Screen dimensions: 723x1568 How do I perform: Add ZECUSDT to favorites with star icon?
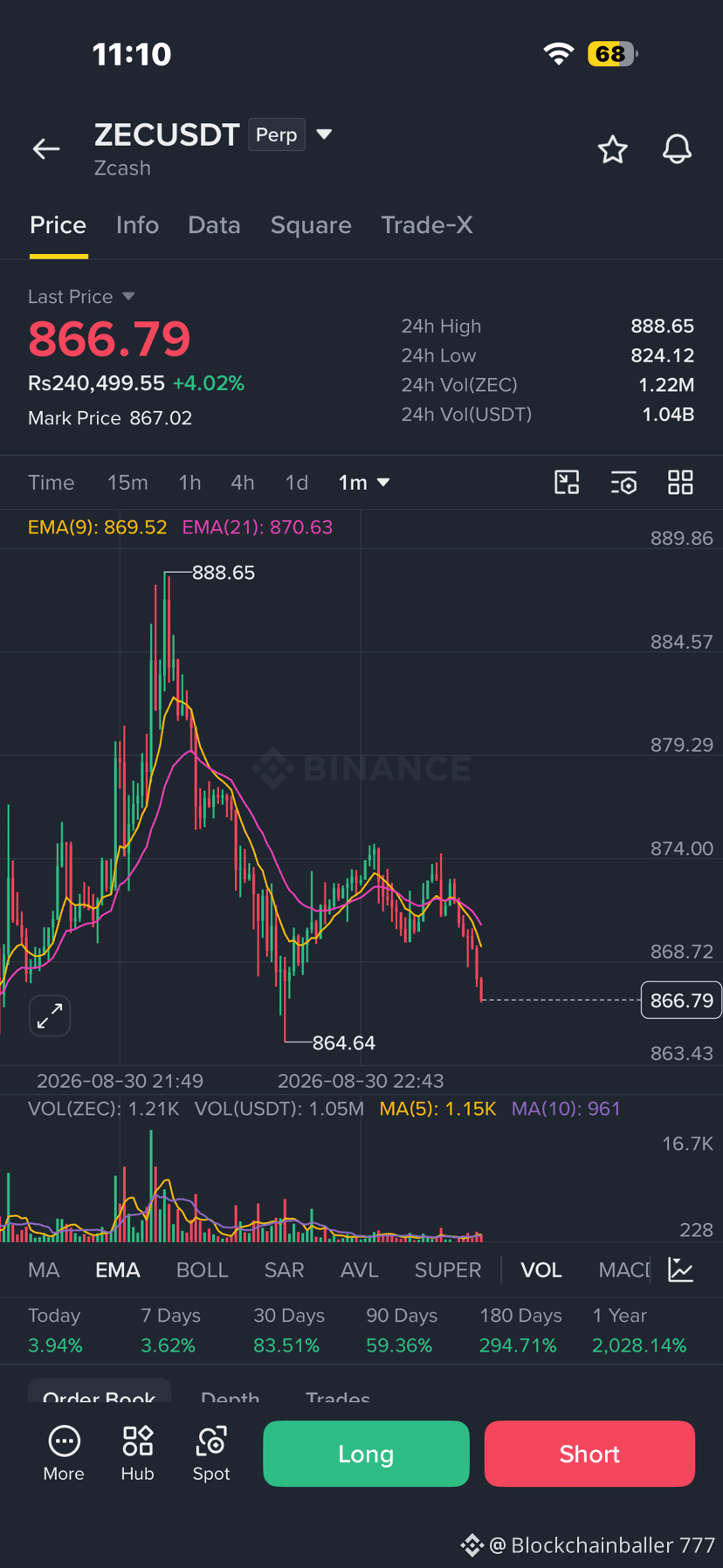[612, 149]
